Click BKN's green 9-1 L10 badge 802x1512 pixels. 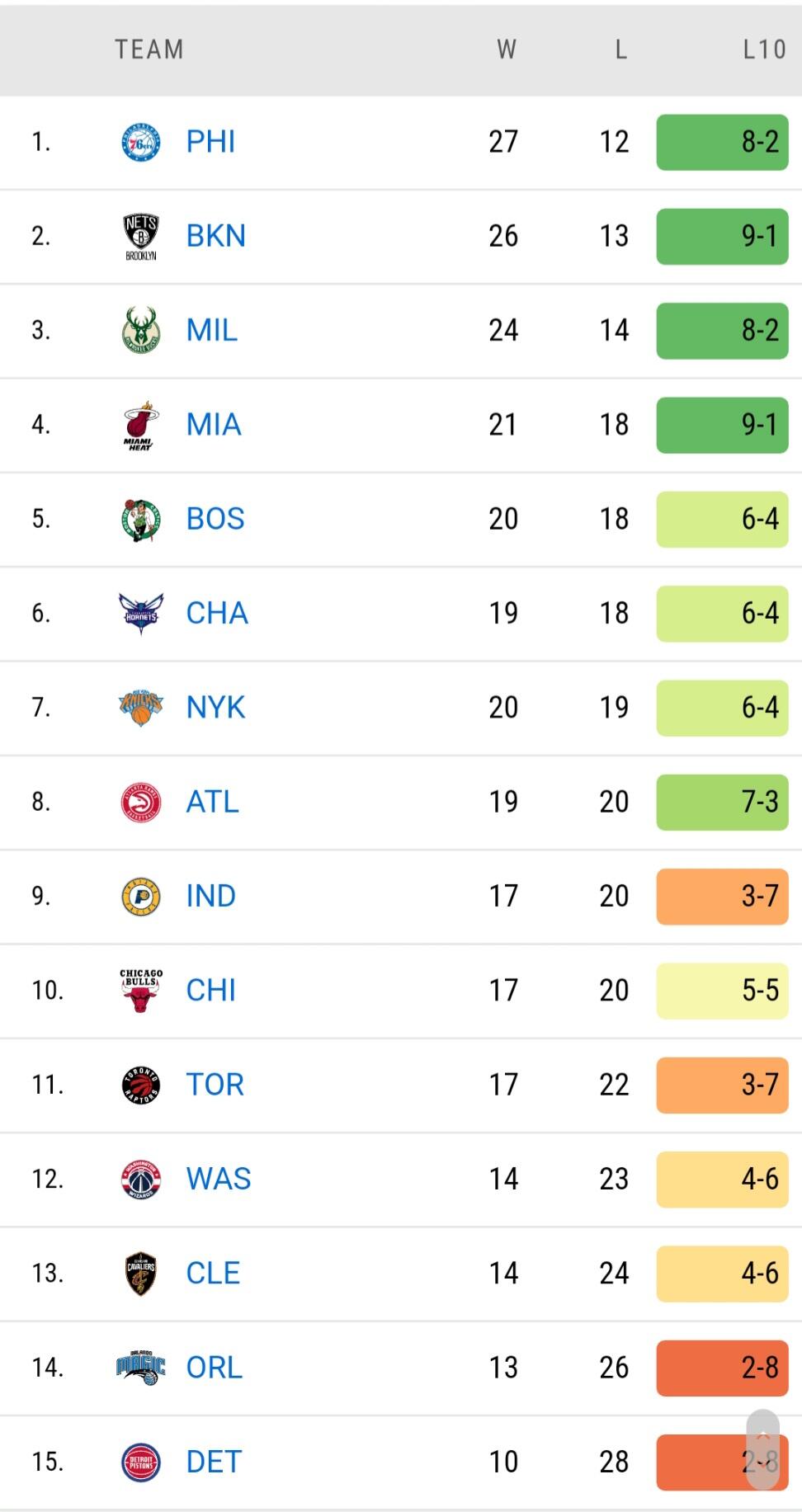tap(722, 237)
